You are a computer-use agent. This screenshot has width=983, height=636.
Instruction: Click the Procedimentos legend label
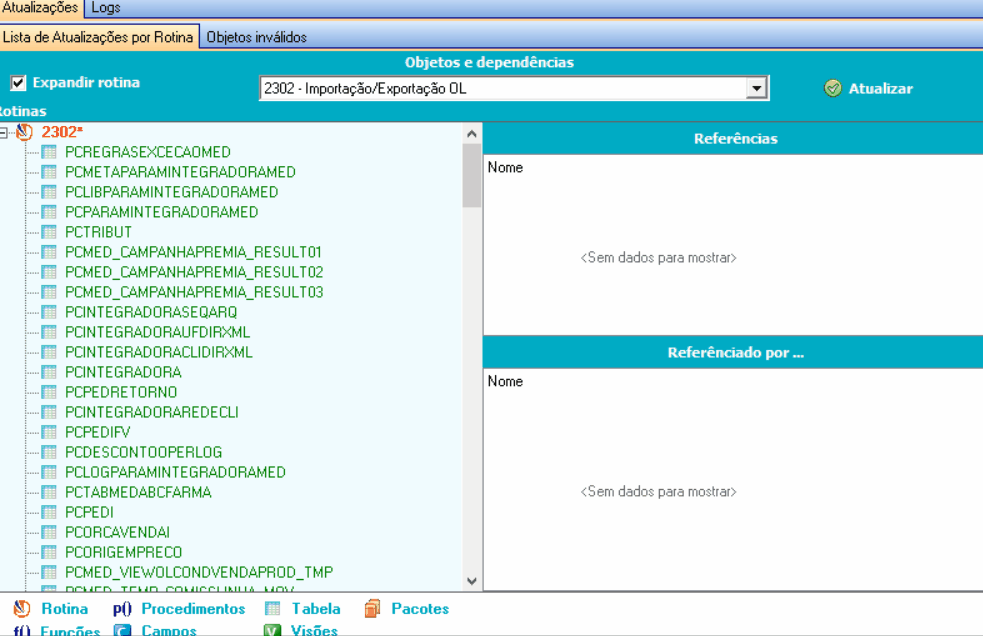[193, 609]
